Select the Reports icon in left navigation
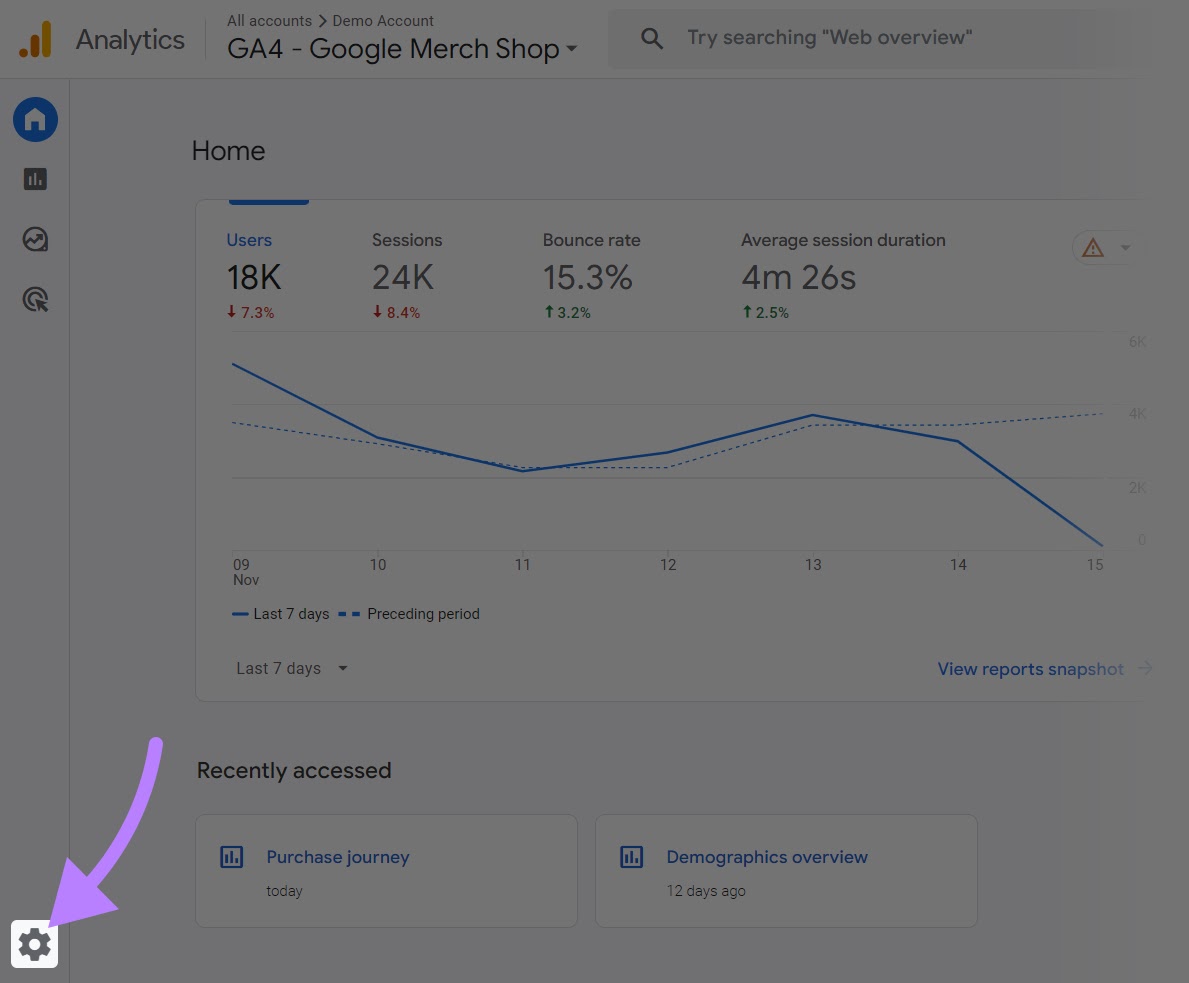This screenshot has height=983, width=1189. [34, 179]
